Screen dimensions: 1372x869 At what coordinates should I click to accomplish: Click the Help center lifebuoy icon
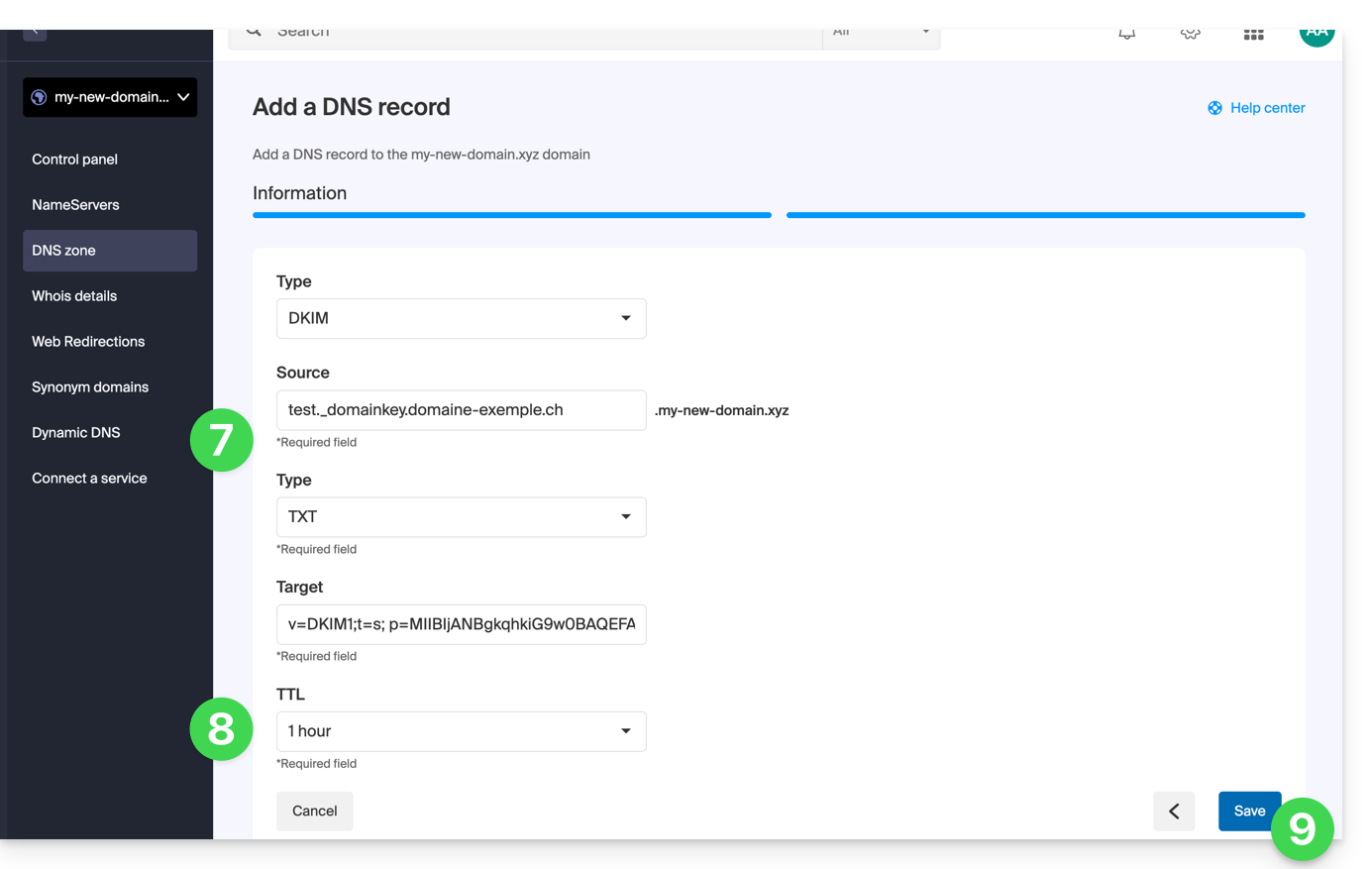pos(1214,108)
